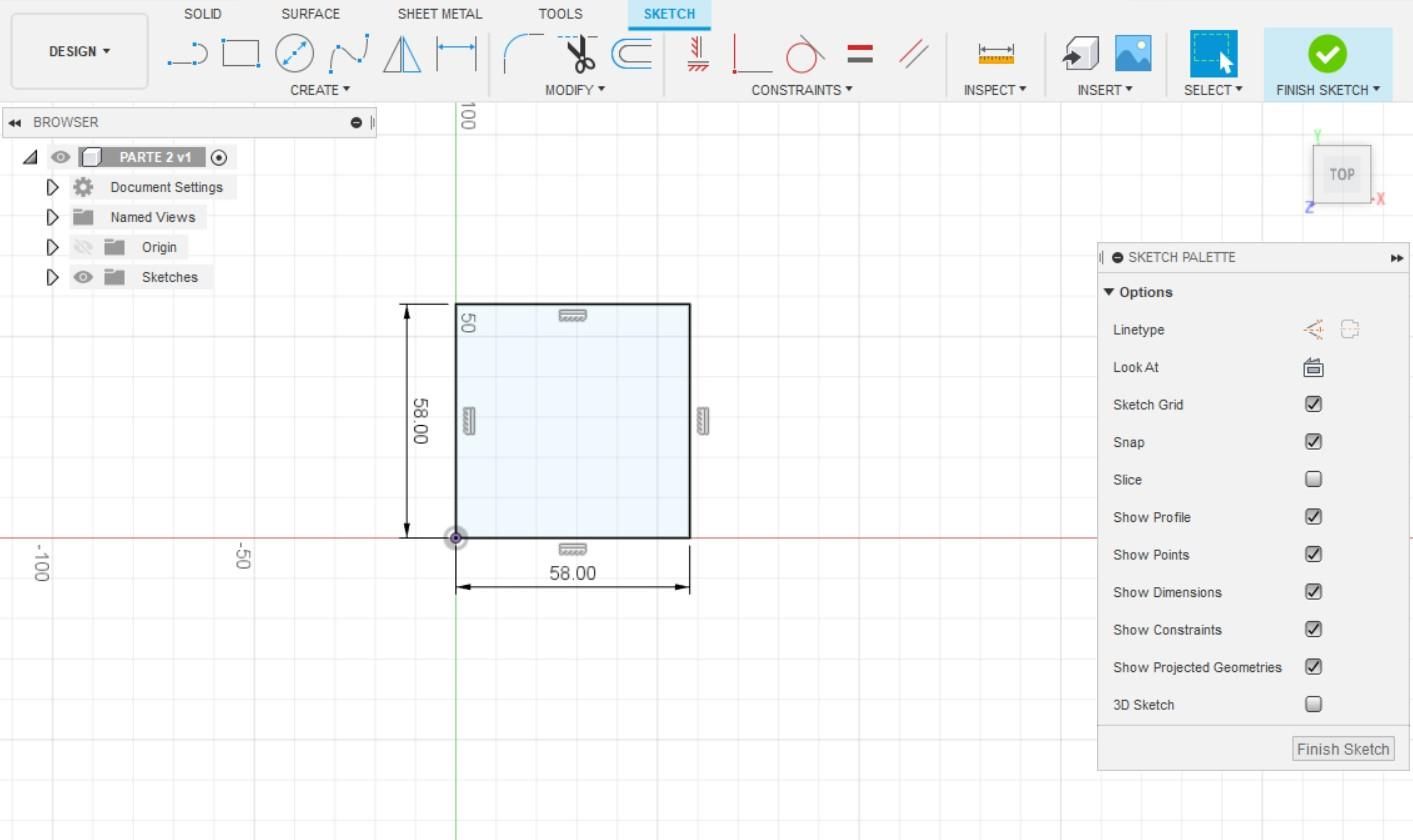The image size is (1413, 840).
Task: Click the right vertical constraint glyph
Action: pyautogui.click(x=703, y=421)
